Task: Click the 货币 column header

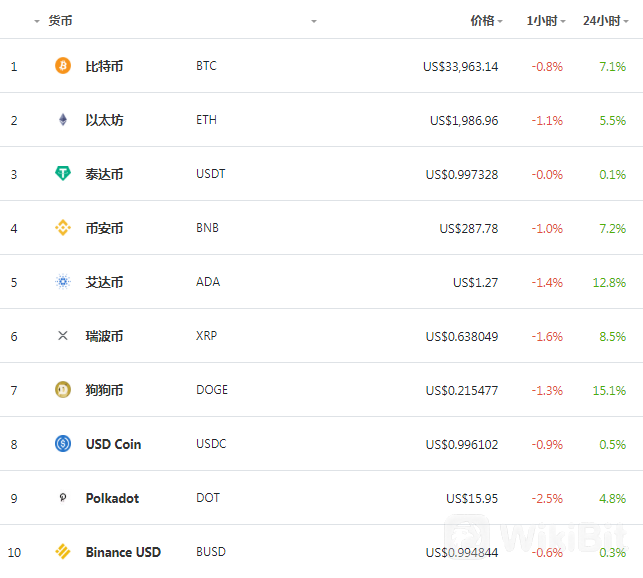Action: point(60,21)
